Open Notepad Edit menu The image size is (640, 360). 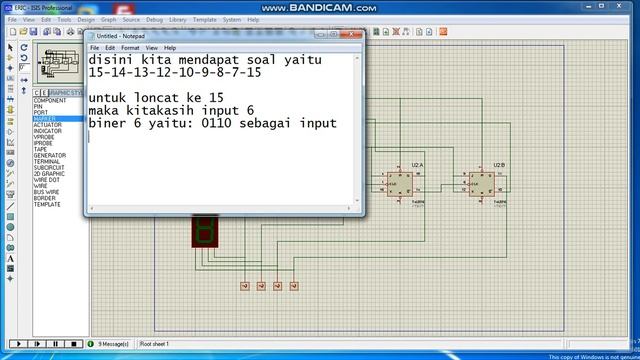pyautogui.click(x=110, y=48)
